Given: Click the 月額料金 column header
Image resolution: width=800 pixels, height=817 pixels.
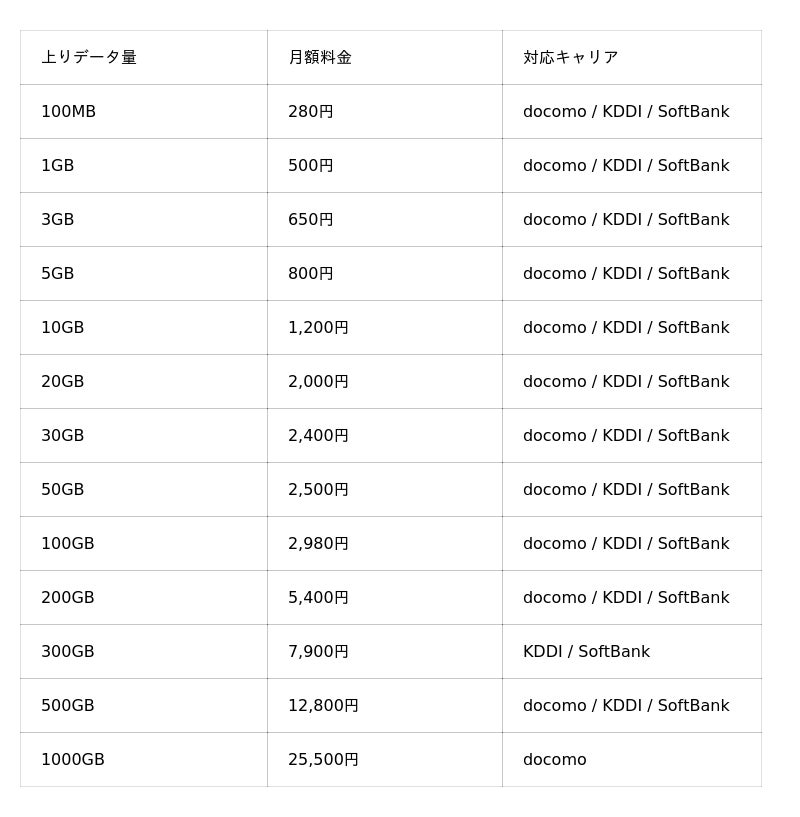Looking at the screenshot, I should tap(385, 57).
